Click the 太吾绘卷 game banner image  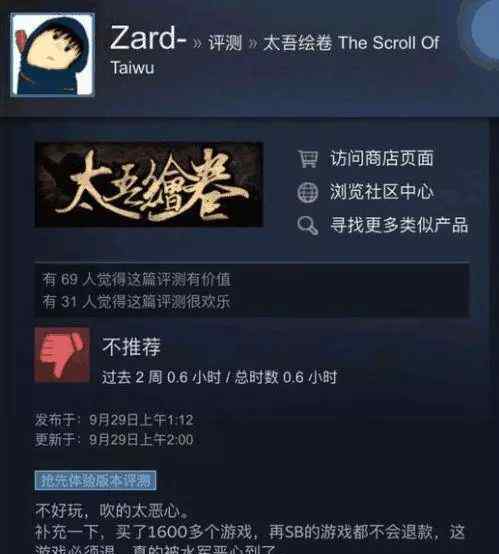click(x=148, y=184)
